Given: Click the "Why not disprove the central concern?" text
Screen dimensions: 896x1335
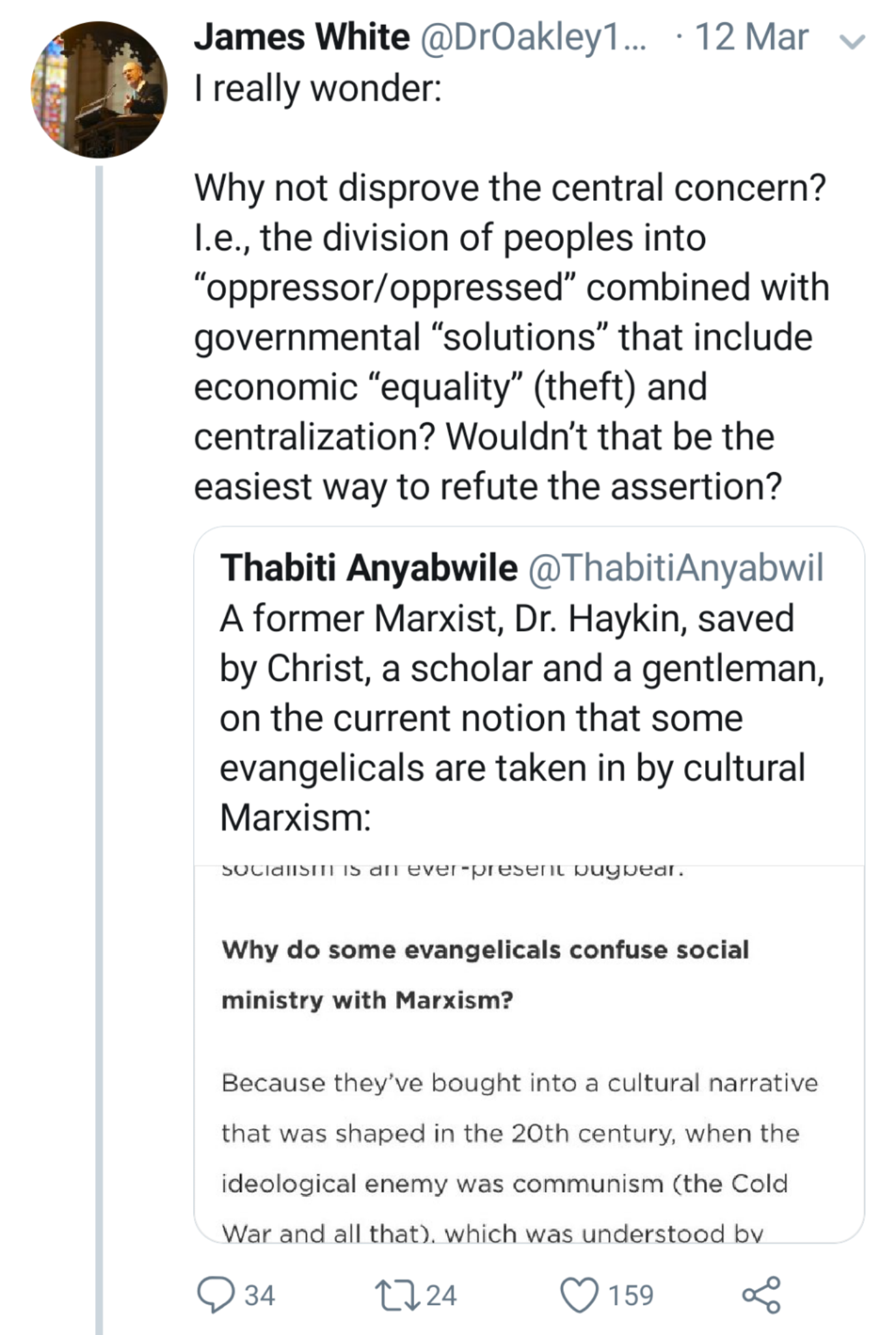Looking at the screenshot, I should 510,188.
